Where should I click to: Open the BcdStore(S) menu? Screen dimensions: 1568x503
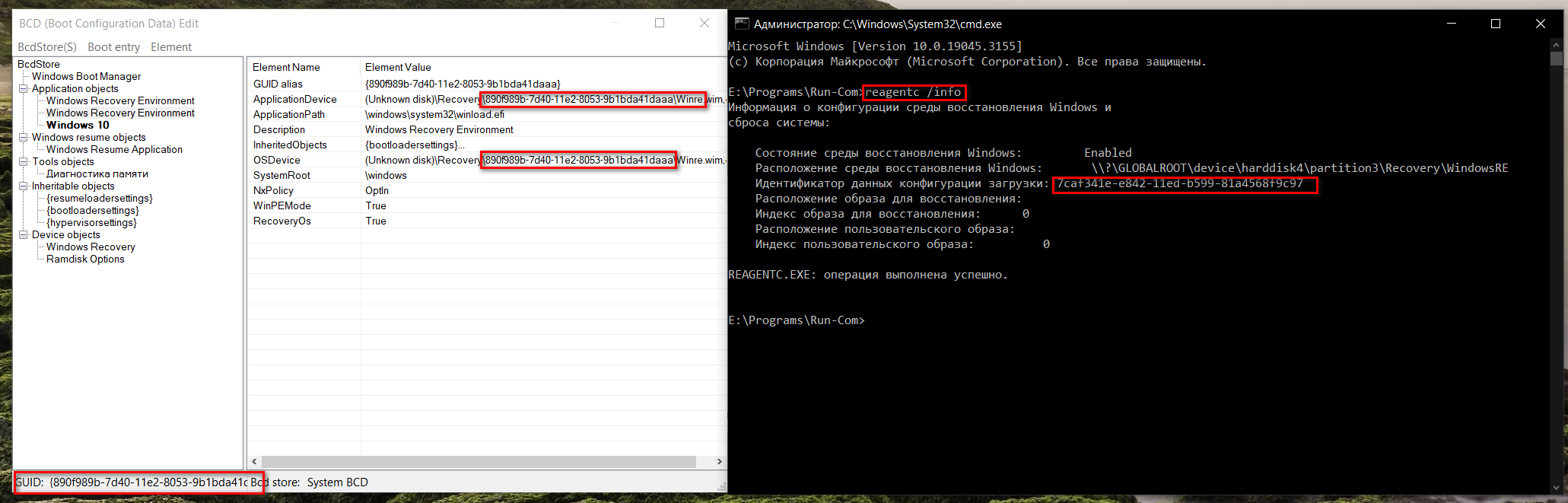click(x=47, y=47)
